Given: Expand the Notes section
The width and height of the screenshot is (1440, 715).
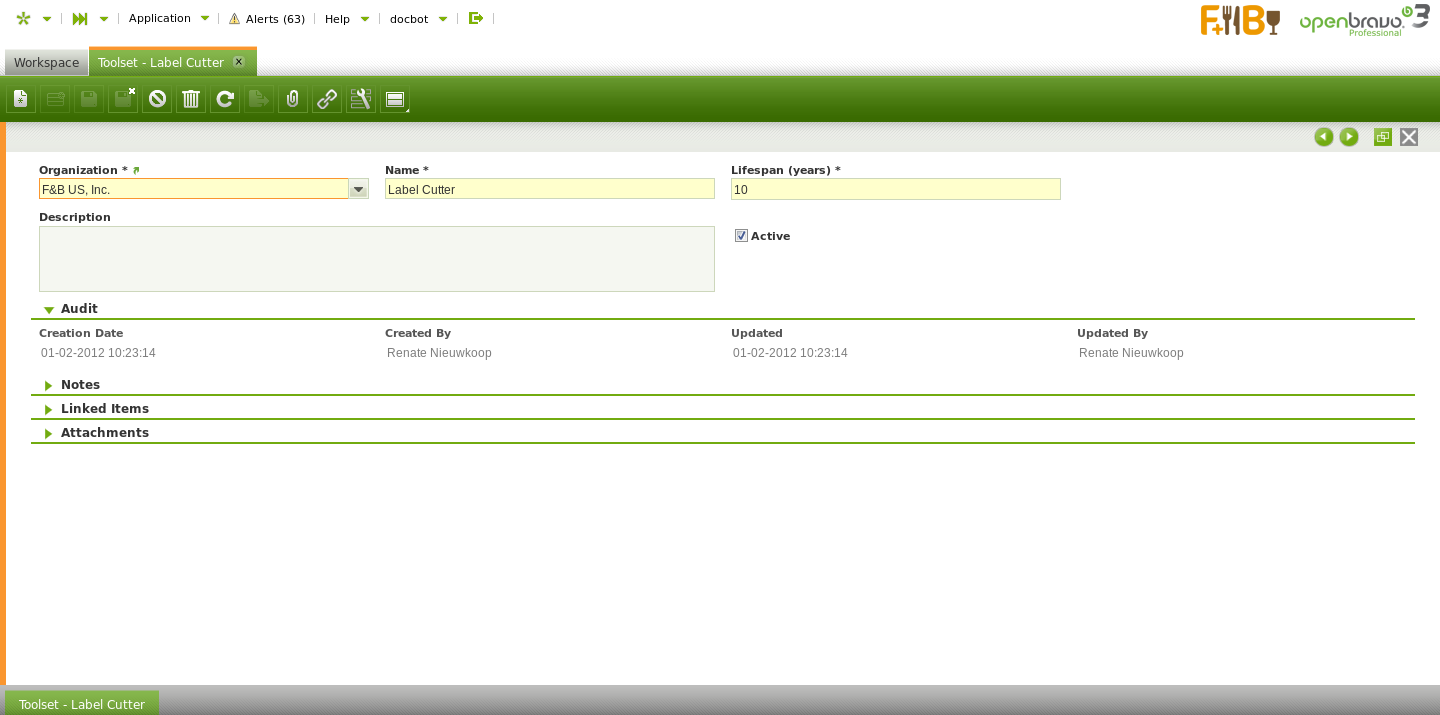Looking at the screenshot, I should 80,385.
